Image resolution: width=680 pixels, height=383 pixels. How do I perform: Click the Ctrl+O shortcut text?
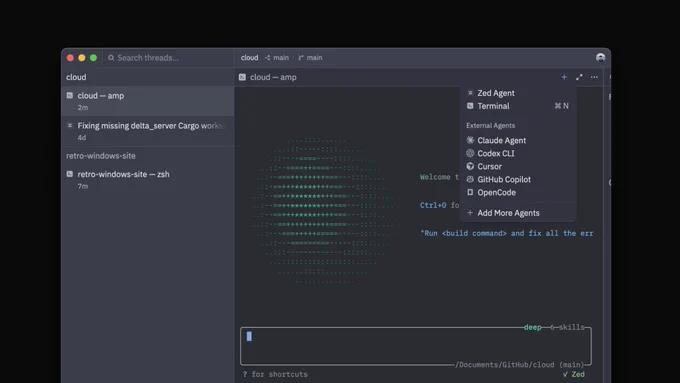433,205
